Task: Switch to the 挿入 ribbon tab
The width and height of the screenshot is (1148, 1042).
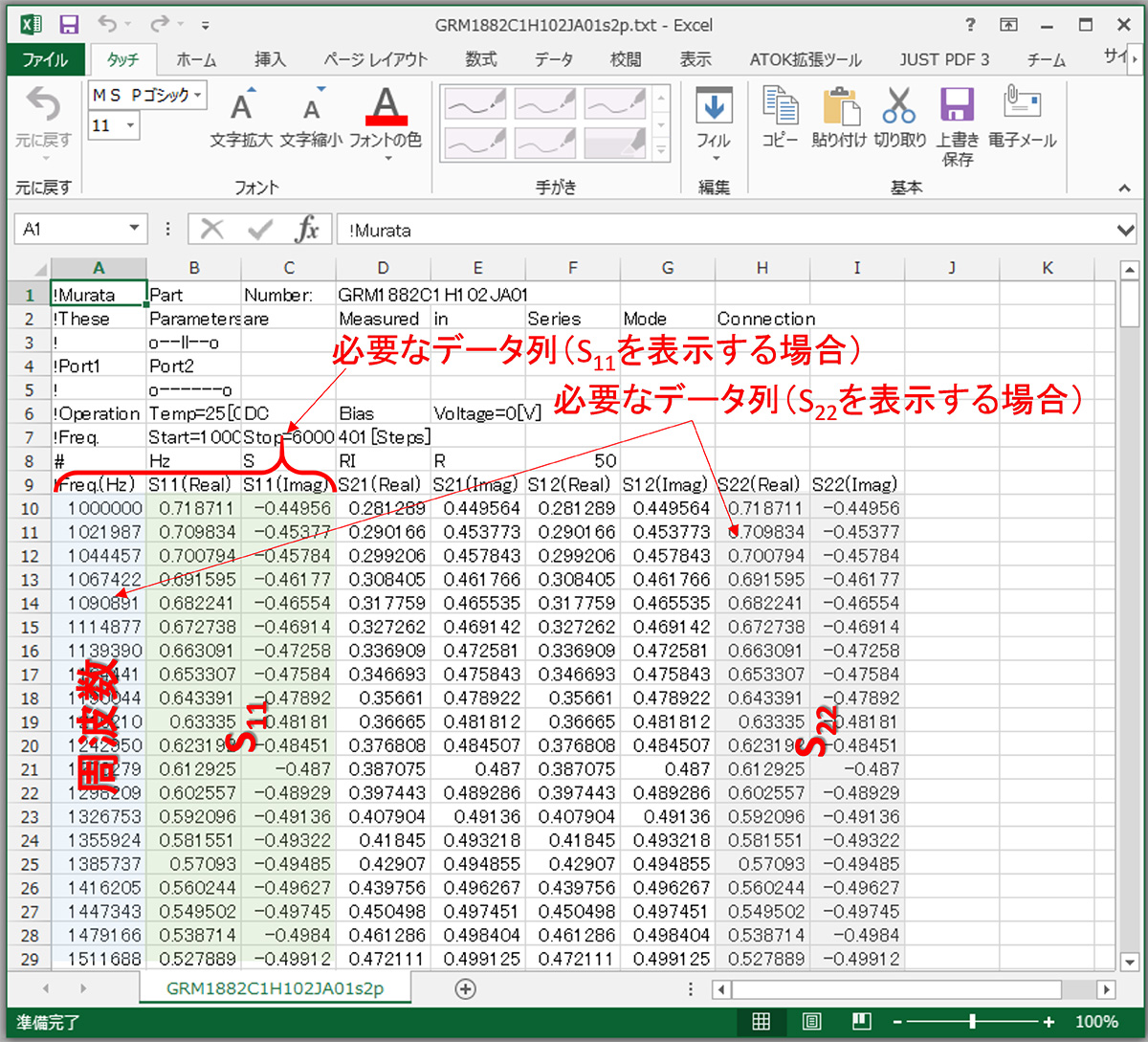Action: click(x=270, y=59)
